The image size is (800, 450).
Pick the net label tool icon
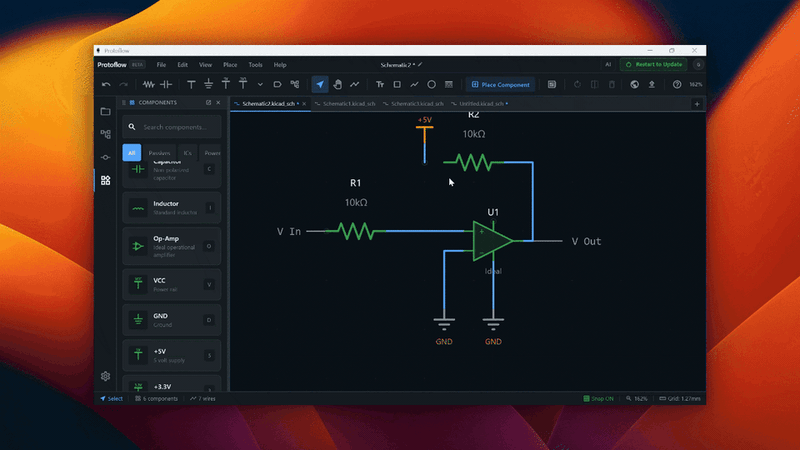point(278,85)
